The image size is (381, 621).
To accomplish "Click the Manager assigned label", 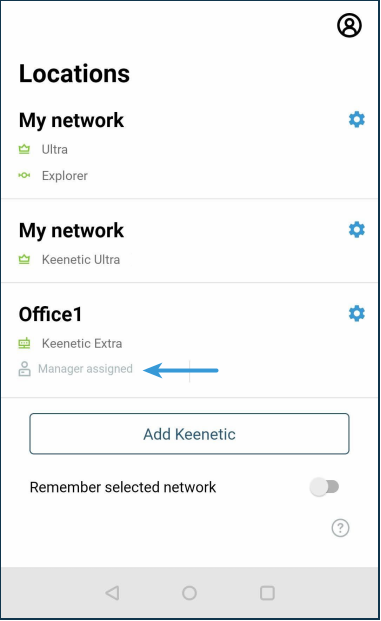I will click(85, 369).
